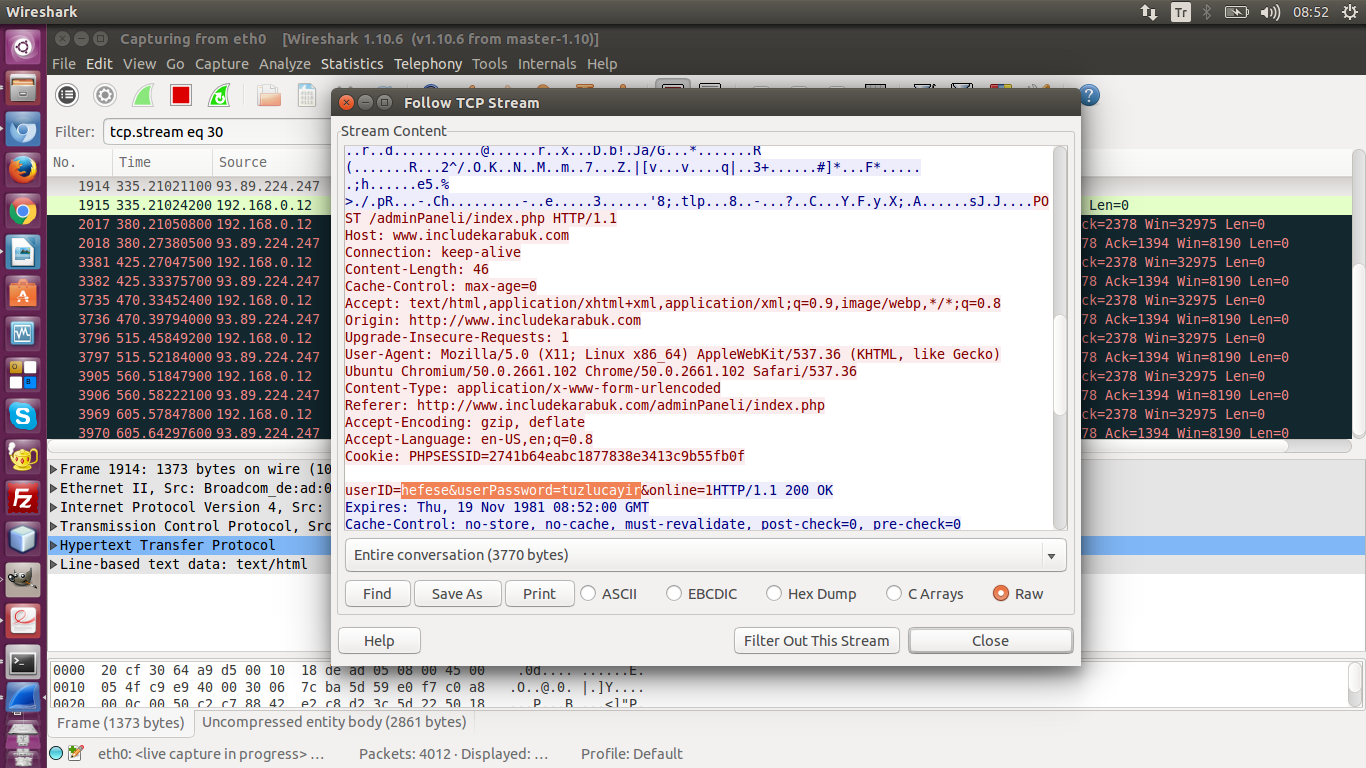Open the File menu

(x=64, y=63)
